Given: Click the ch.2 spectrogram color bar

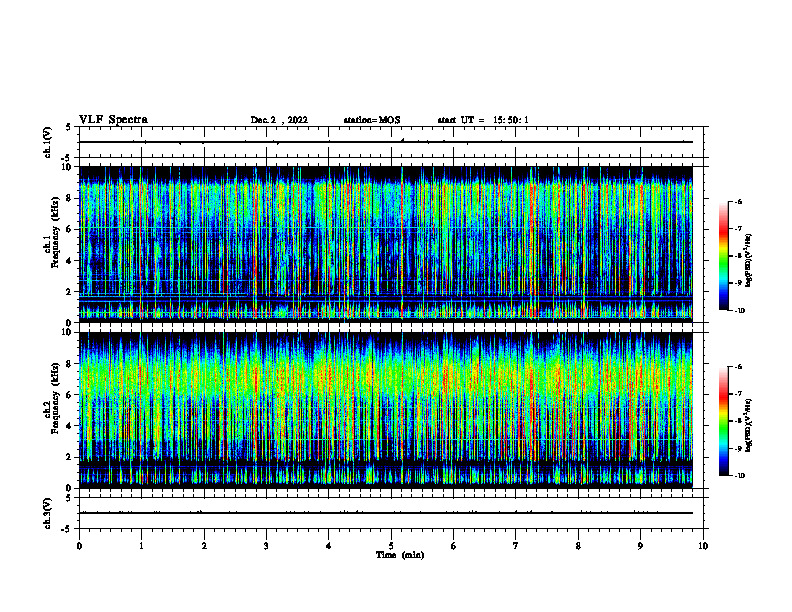Looking at the screenshot, I should click(x=723, y=421).
